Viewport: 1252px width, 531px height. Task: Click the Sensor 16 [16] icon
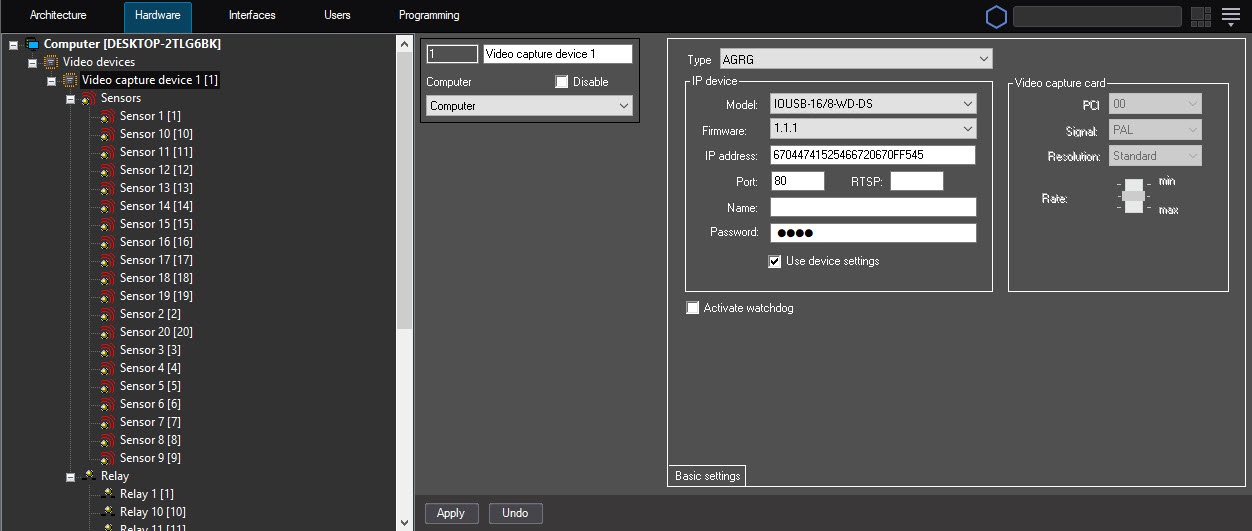click(x=108, y=242)
